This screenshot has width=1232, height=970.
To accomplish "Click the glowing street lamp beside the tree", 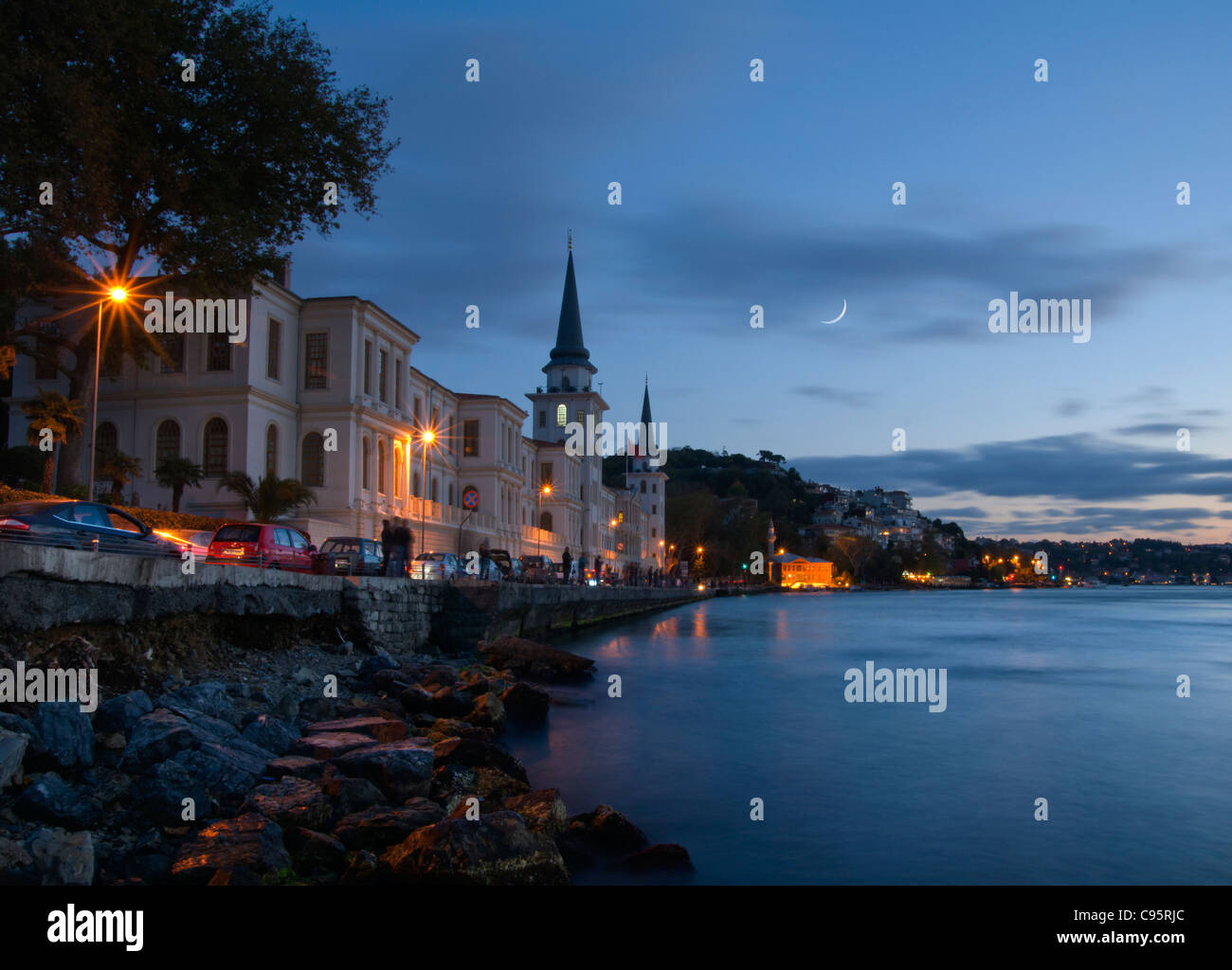I will click(118, 295).
